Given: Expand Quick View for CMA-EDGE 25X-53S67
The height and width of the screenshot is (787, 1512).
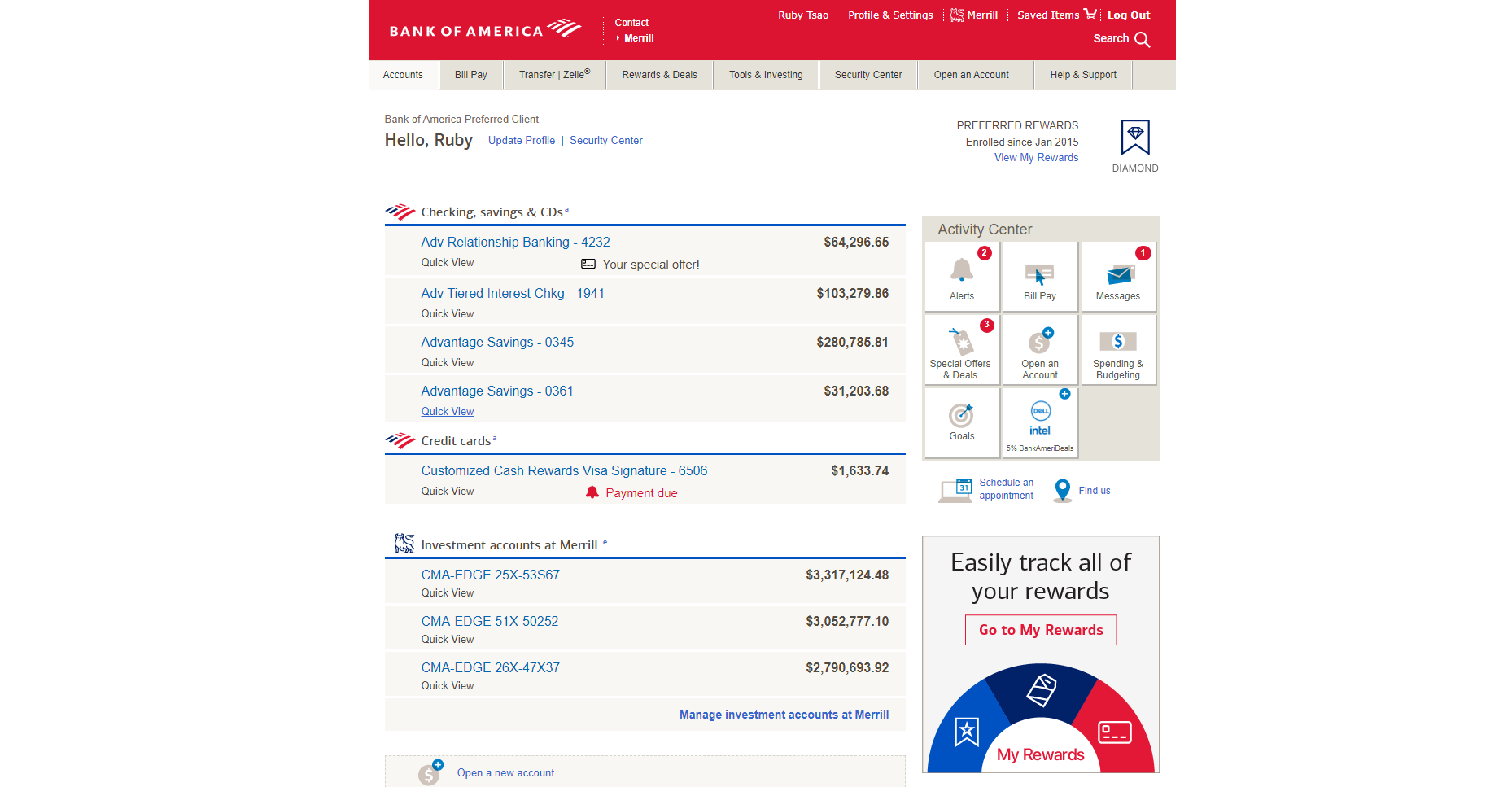Looking at the screenshot, I should click(x=448, y=593).
